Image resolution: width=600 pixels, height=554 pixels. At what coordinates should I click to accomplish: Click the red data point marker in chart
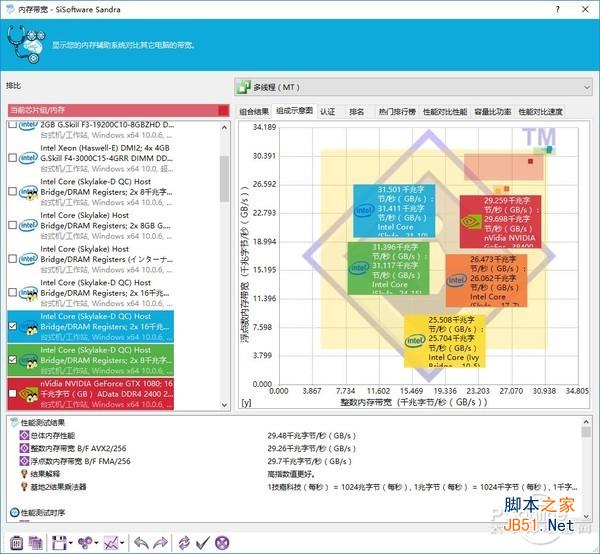[530, 161]
